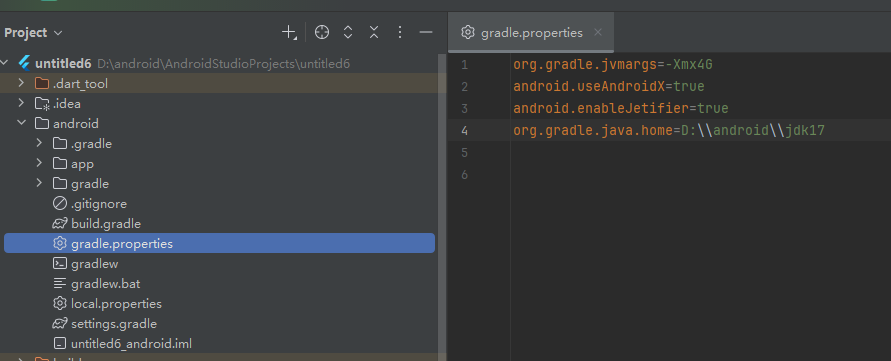Click the Collapse All icon in Project panel

373,32
